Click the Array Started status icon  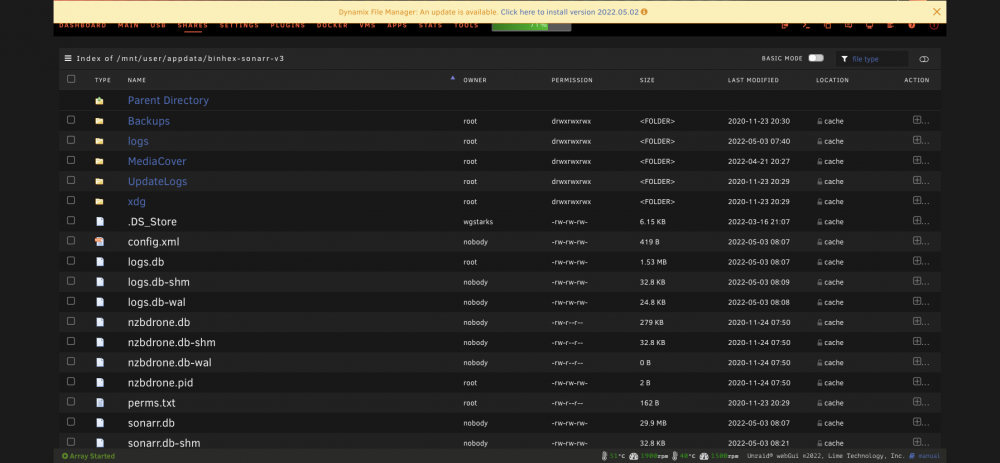point(64,456)
